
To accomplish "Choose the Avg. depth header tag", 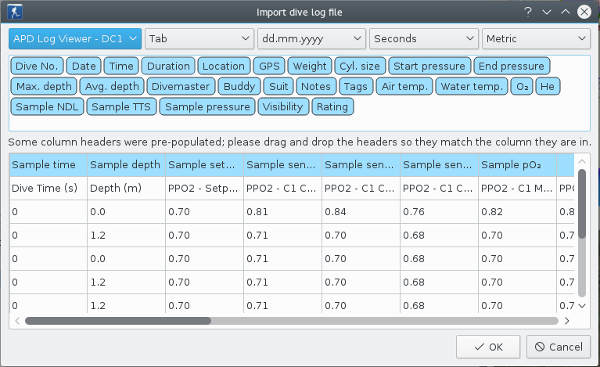I will (x=112, y=86).
